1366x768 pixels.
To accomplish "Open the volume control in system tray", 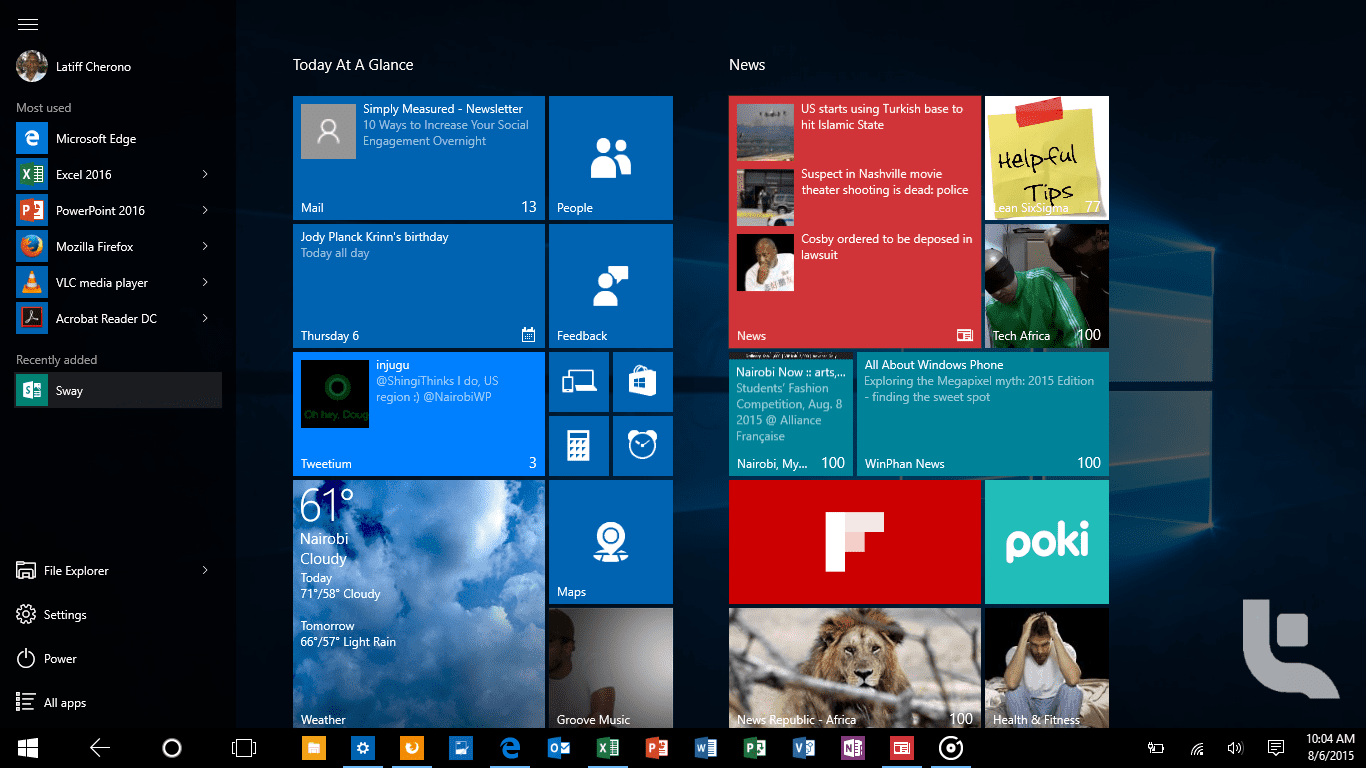I will pyautogui.click(x=1235, y=748).
